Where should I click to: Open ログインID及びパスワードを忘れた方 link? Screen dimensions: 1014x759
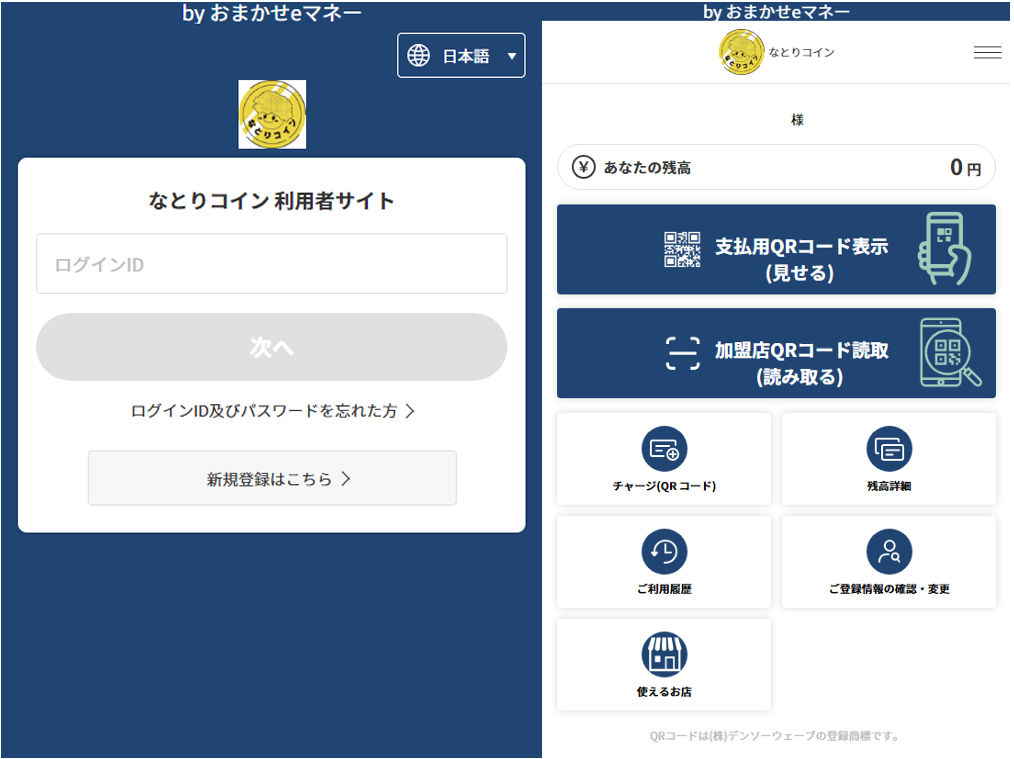point(272,411)
